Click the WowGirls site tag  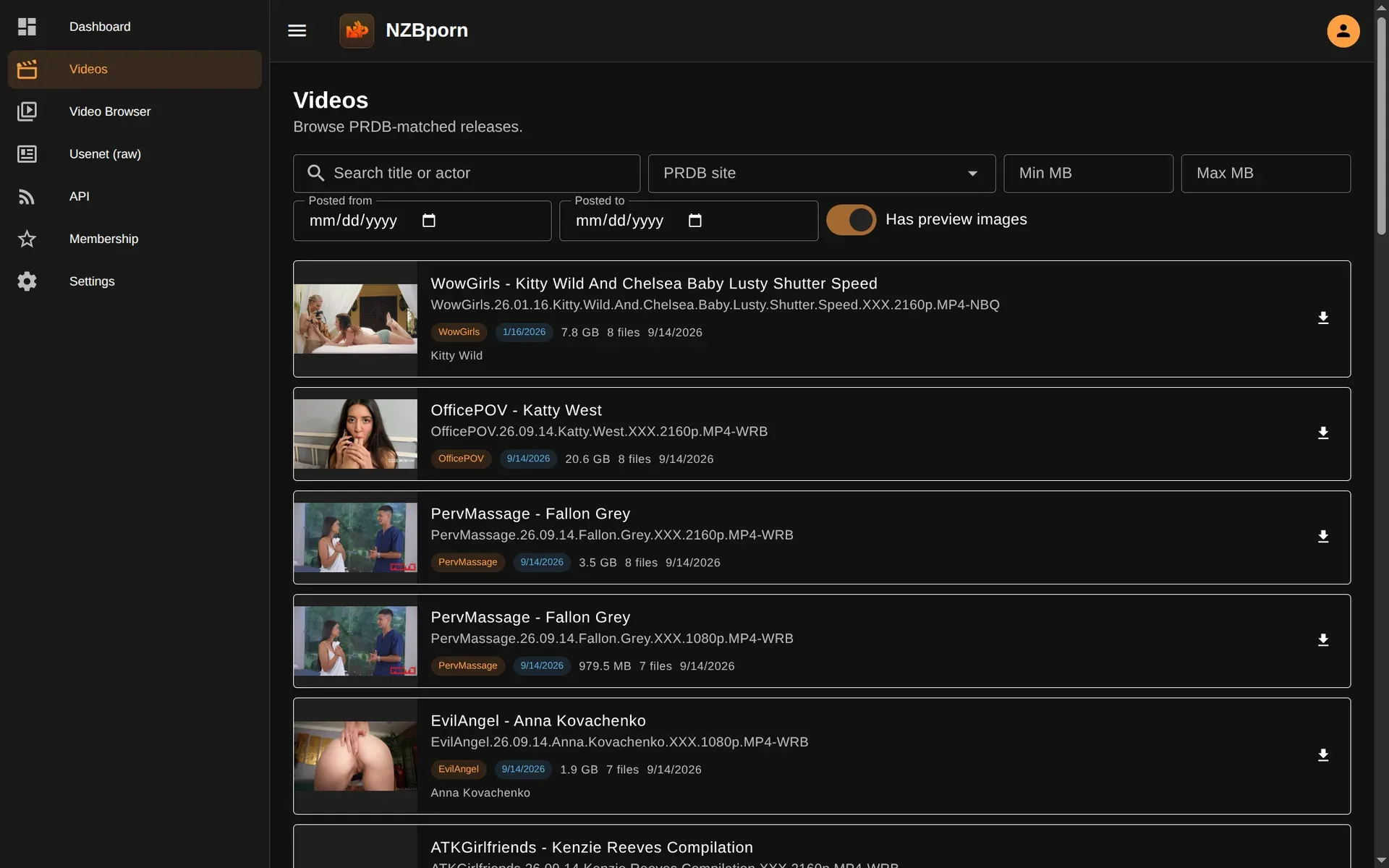(459, 332)
